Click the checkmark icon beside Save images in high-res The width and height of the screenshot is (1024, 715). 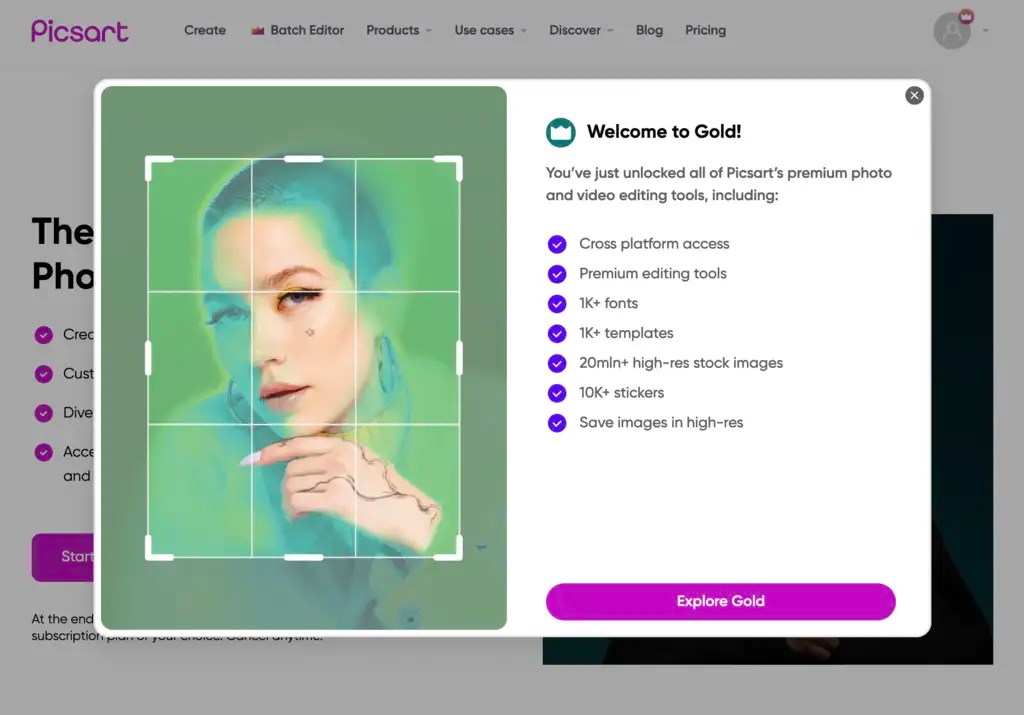(557, 423)
